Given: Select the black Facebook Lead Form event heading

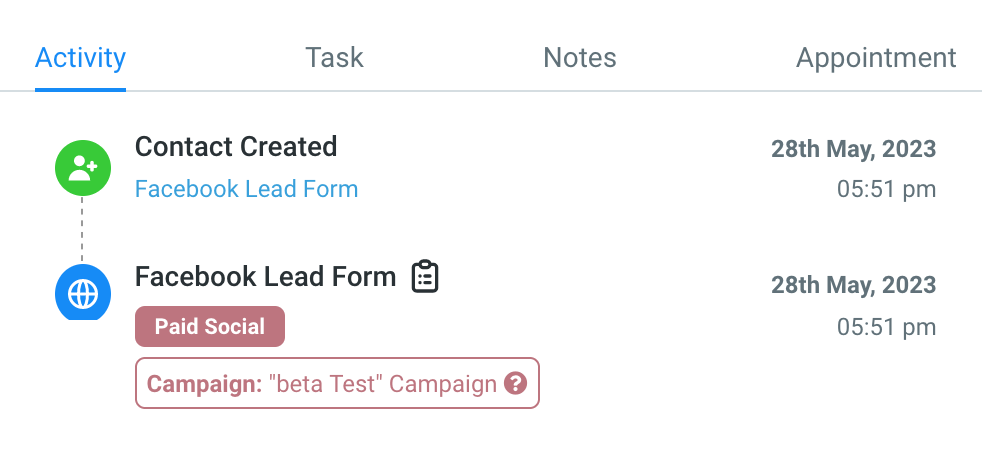Looking at the screenshot, I should (x=265, y=277).
